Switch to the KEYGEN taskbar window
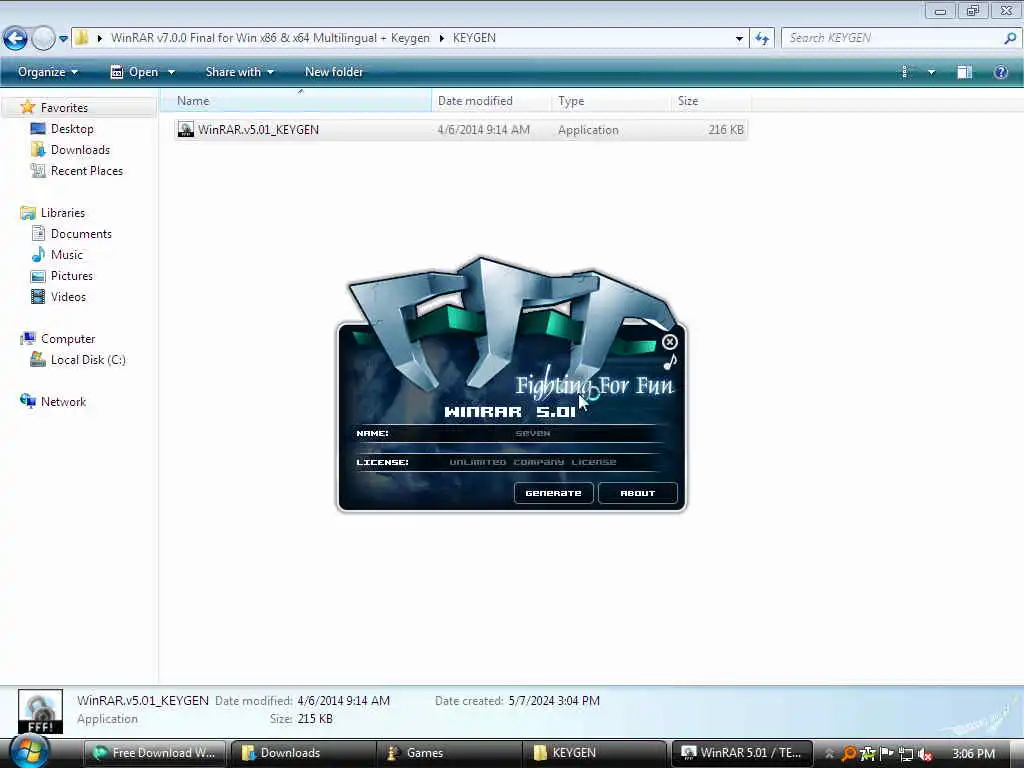 pos(595,753)
